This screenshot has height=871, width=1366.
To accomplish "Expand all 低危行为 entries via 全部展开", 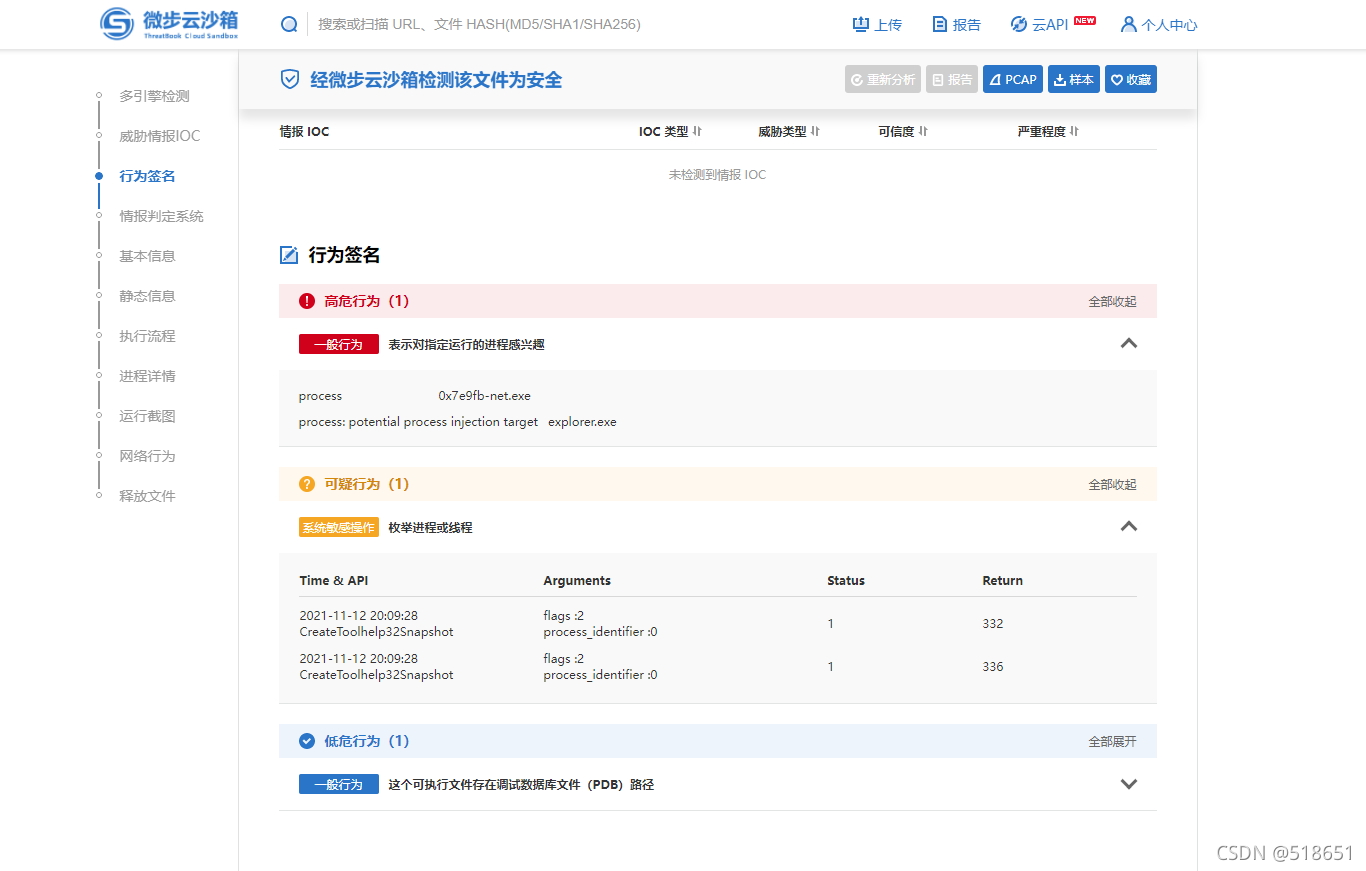I will (1112, 741).
